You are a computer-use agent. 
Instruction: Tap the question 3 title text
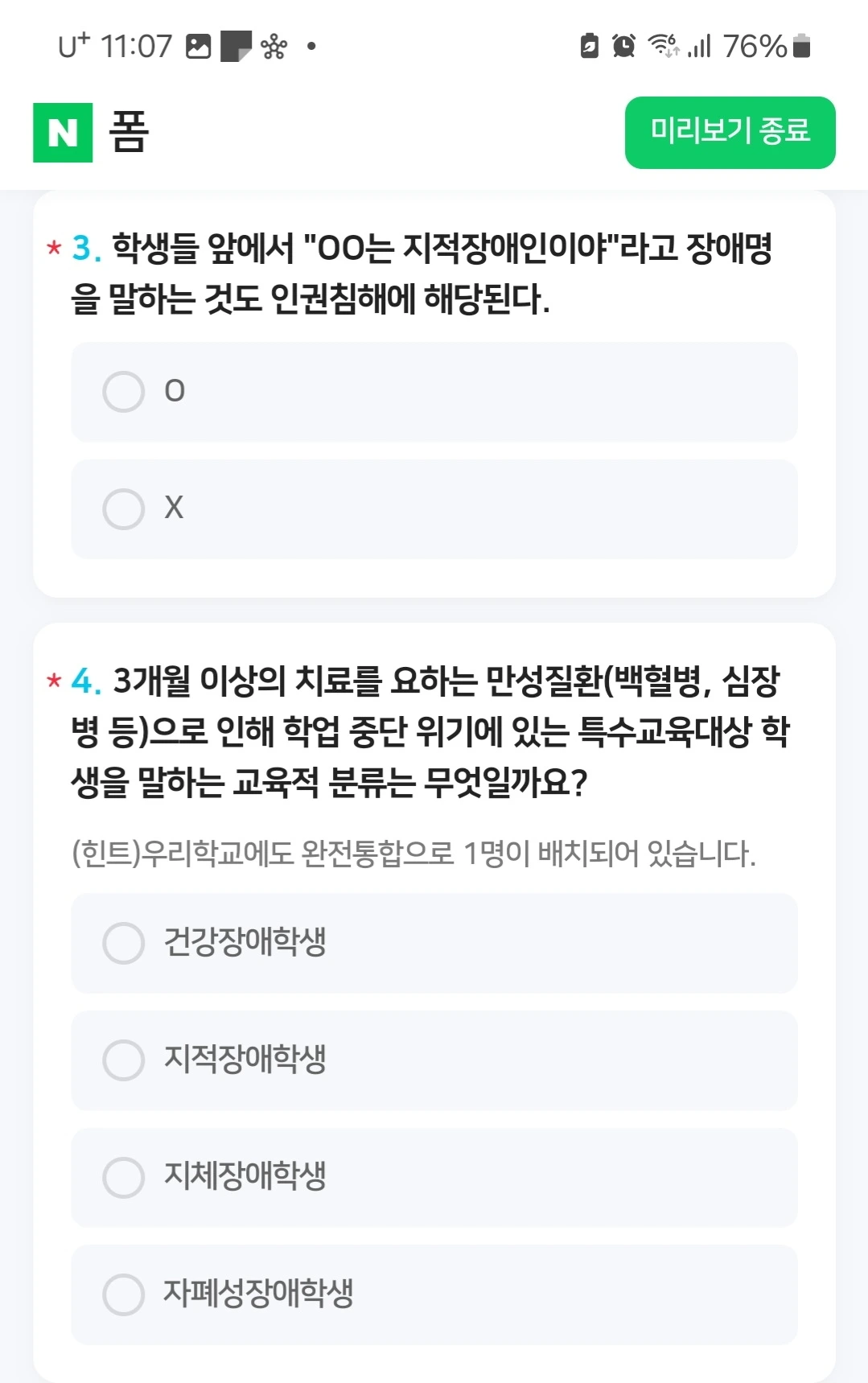coord(422,274)
